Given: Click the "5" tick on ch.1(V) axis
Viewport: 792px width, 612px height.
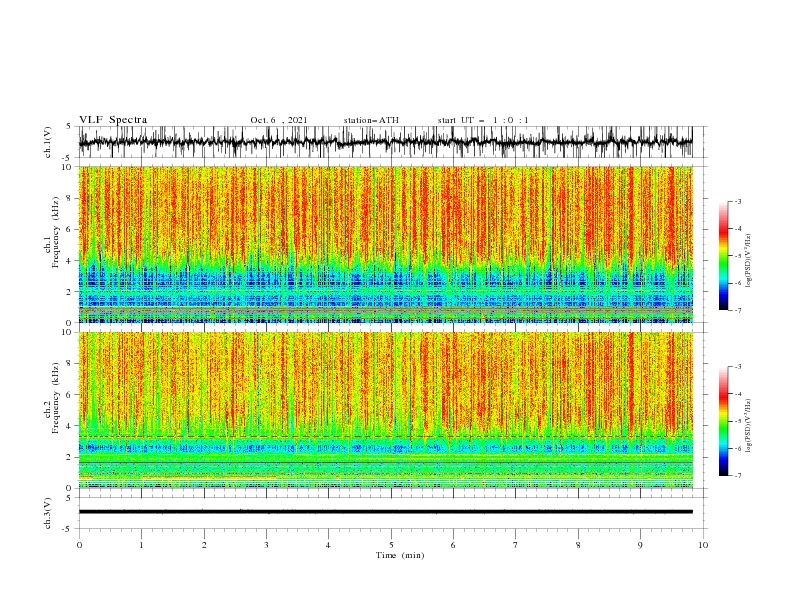Looking at the screenshot, I should (69, 126).
